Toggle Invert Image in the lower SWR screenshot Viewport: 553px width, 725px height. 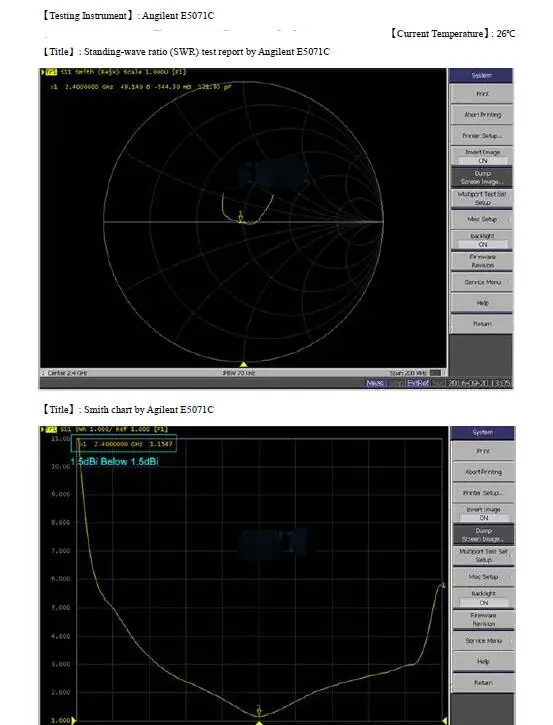pyautogui.click(x=483, y=514)
